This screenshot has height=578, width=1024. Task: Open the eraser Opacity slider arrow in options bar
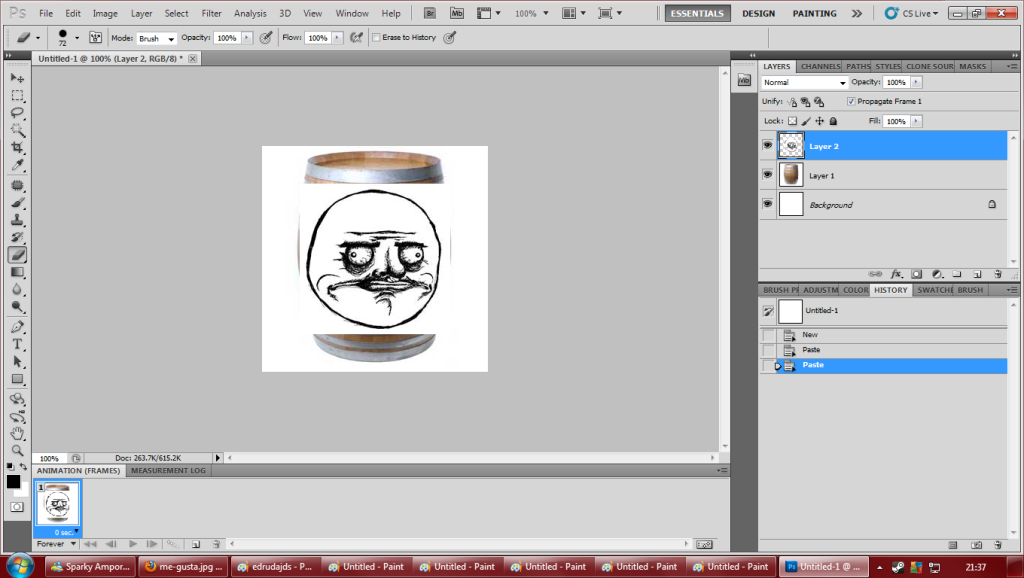pyautogui.click(x=247, y=38)
